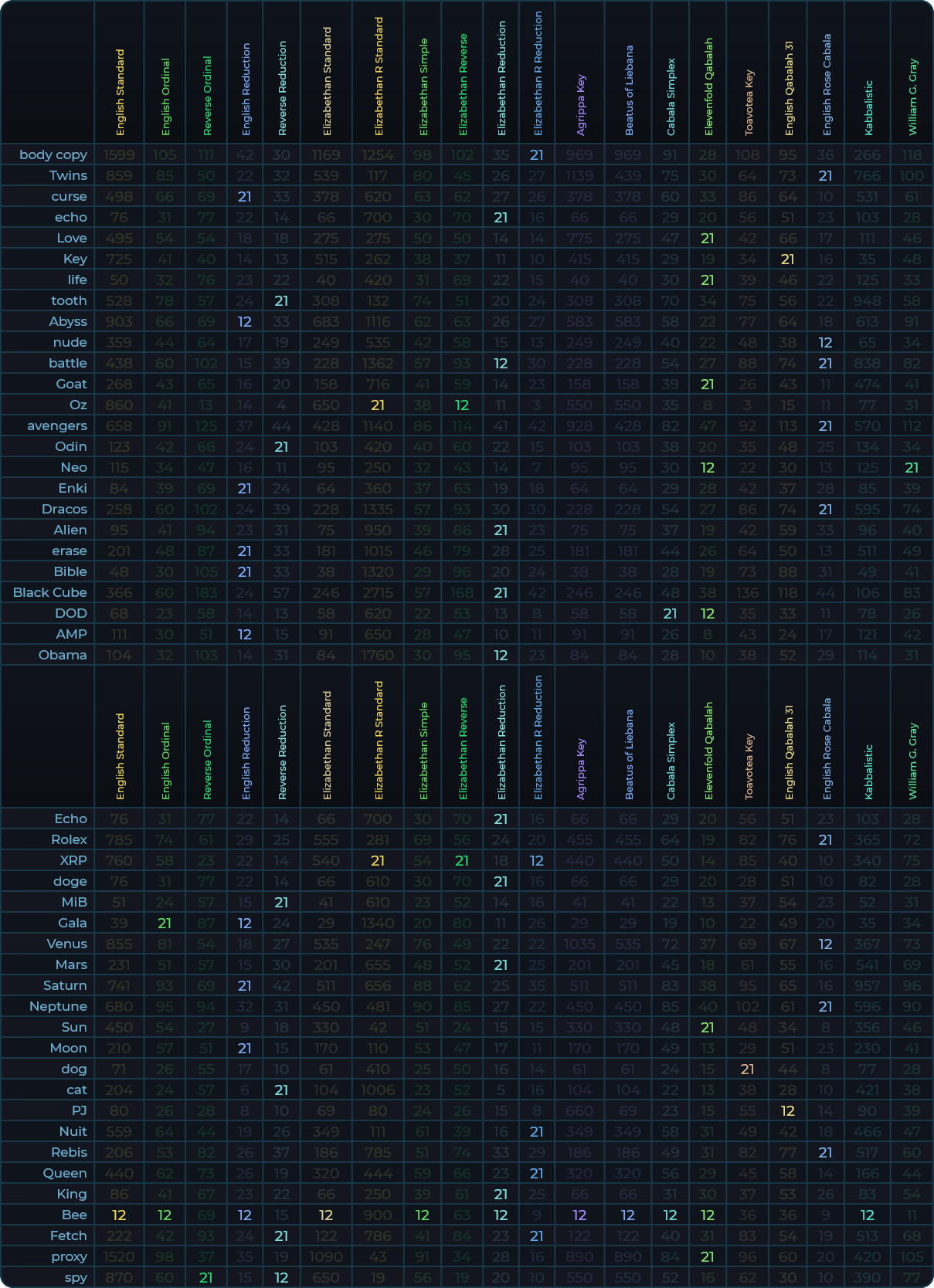Select the "avengers" word in the table
Screen dimensions: 934x1288
click(x=56, y=425)
